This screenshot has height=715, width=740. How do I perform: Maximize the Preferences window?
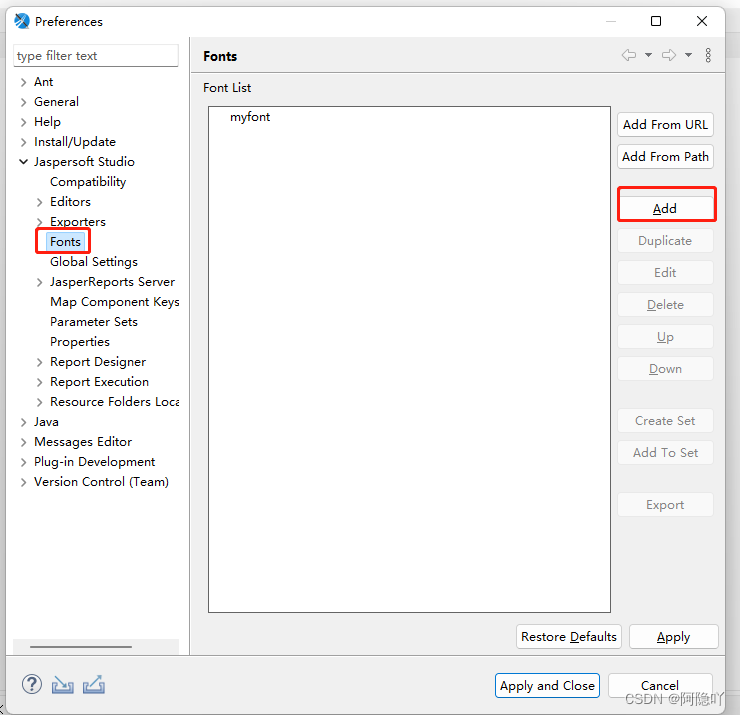[x=656, y=21]
